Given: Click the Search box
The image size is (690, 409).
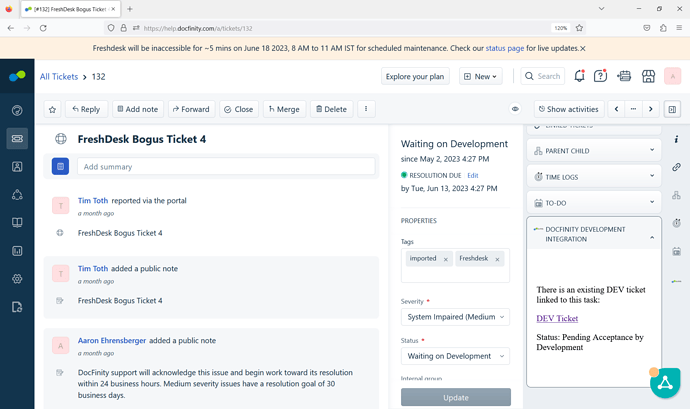Looking at the screenshot, I should pyautogui.click(x=543, y=76).
